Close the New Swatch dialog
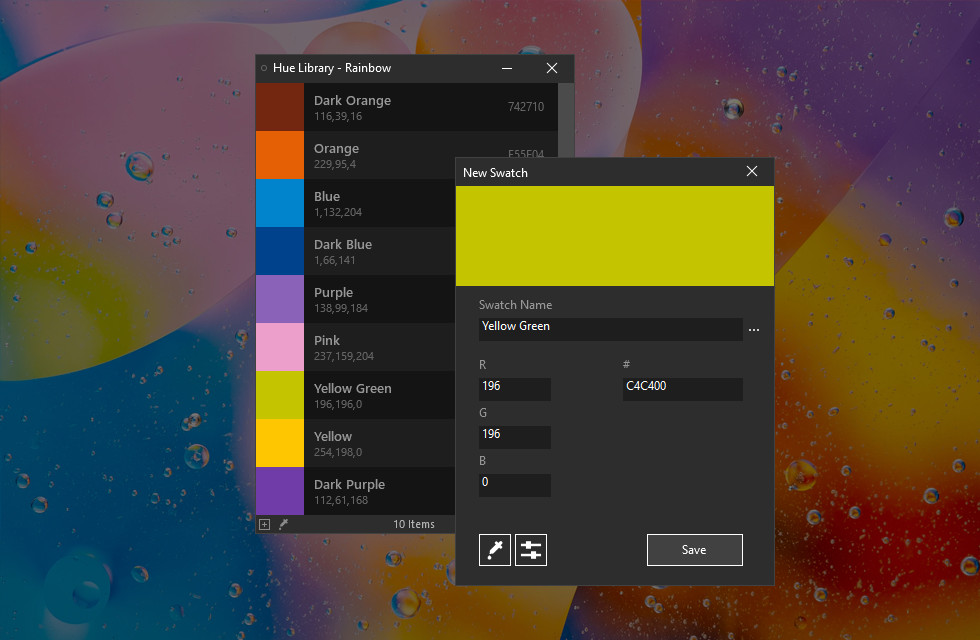This screenshot has height=640, width=980. tap(752, 171)
